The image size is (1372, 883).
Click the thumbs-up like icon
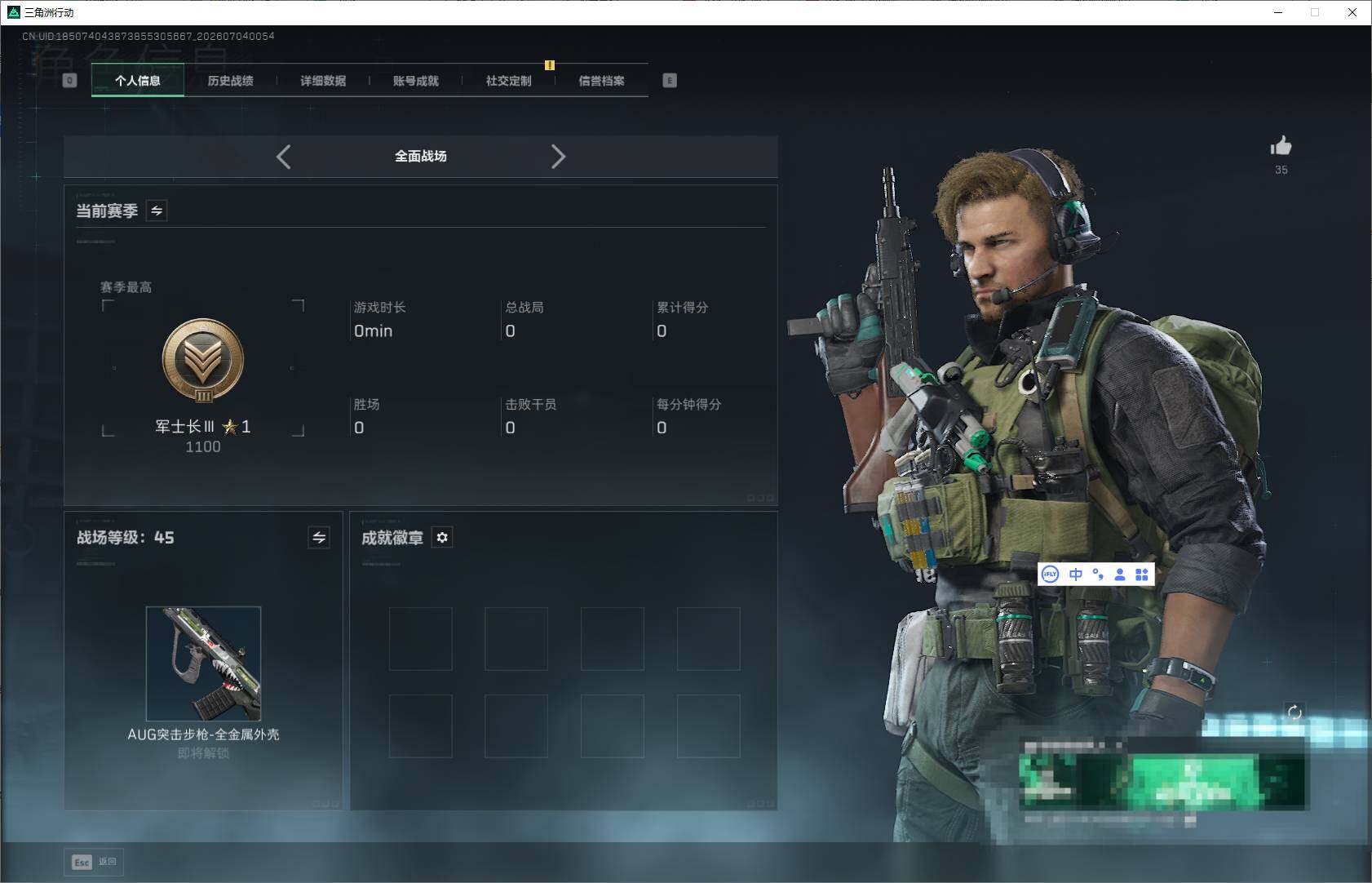pos(1281,146)
